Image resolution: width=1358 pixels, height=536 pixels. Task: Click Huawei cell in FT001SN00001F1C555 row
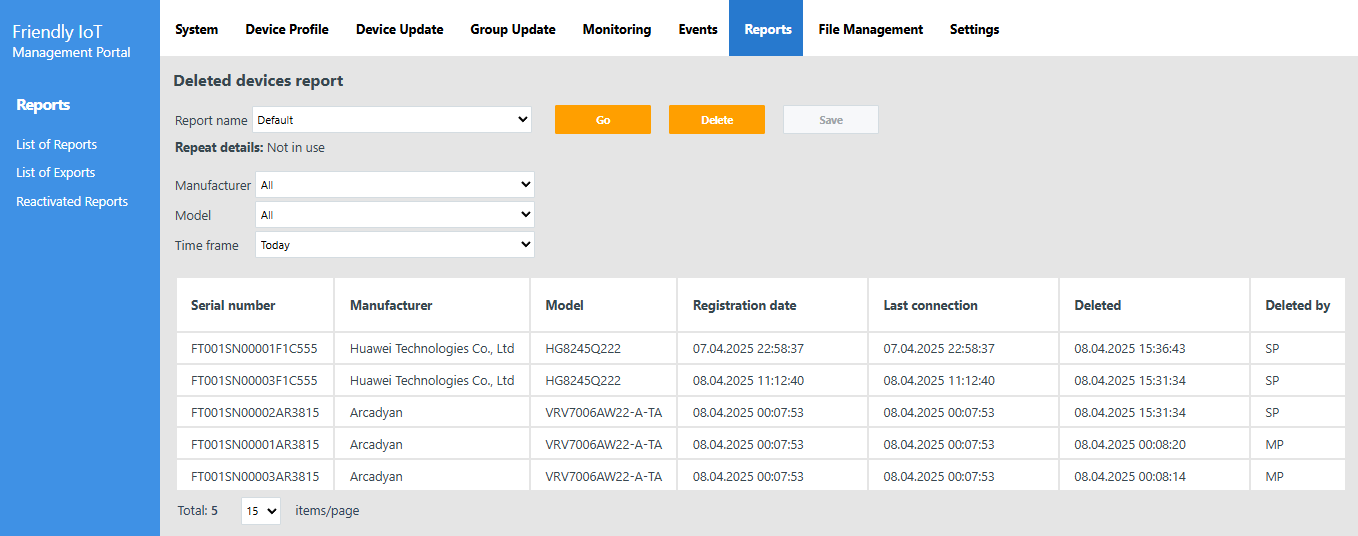(432, 349)
